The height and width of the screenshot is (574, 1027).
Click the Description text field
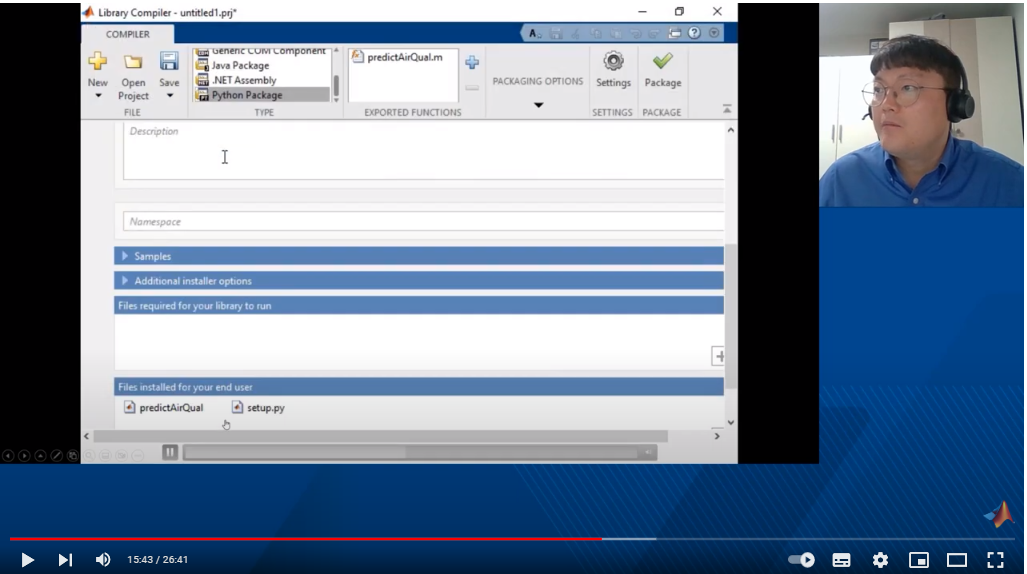point(423,151)
